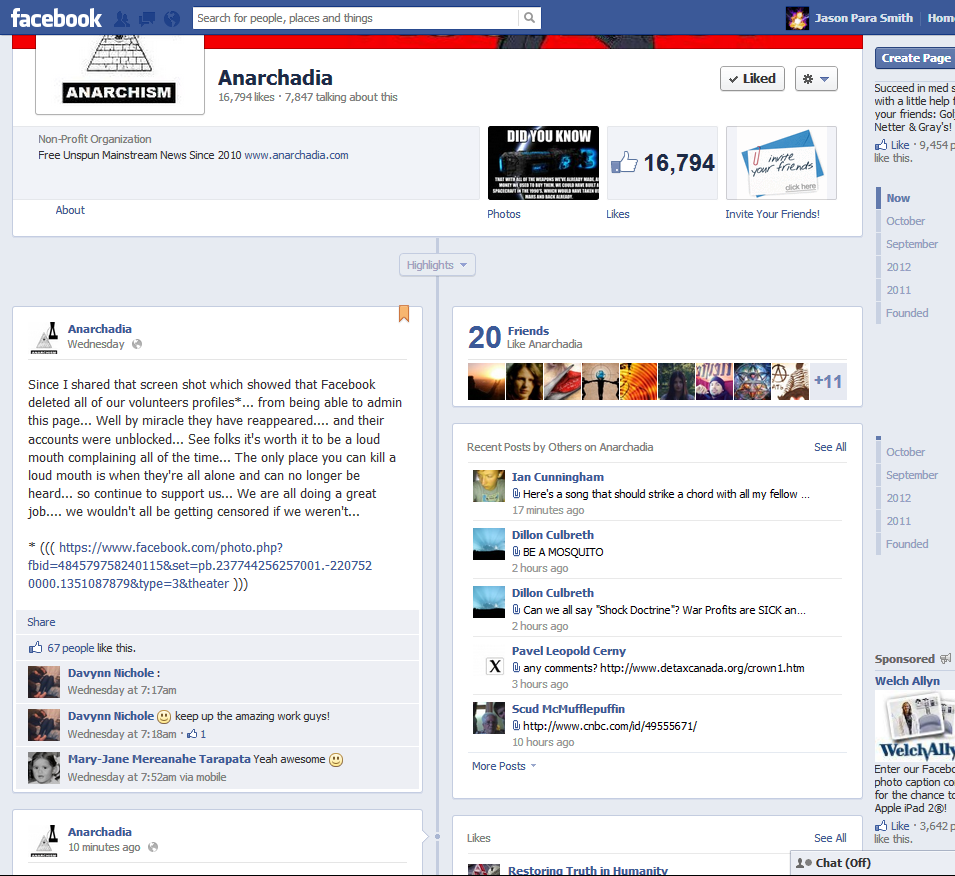Click the Facebook logo
The height and width of the screenshot is (876, 955).
click(x=56, y=18)
